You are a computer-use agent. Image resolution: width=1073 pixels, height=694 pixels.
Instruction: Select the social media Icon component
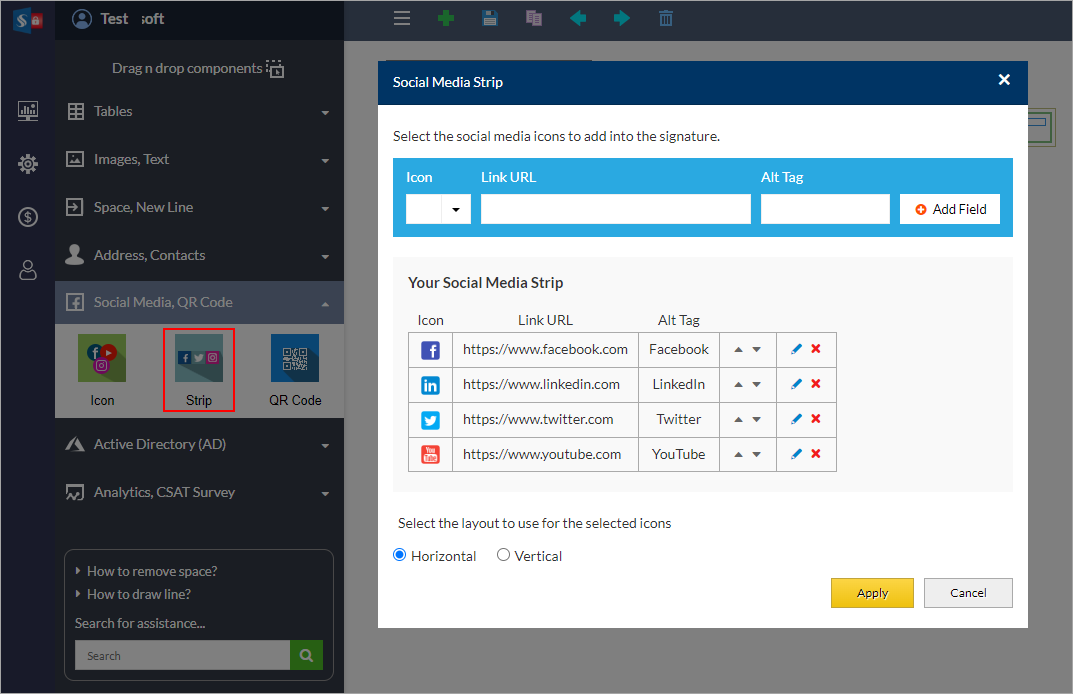coord(102,370)
